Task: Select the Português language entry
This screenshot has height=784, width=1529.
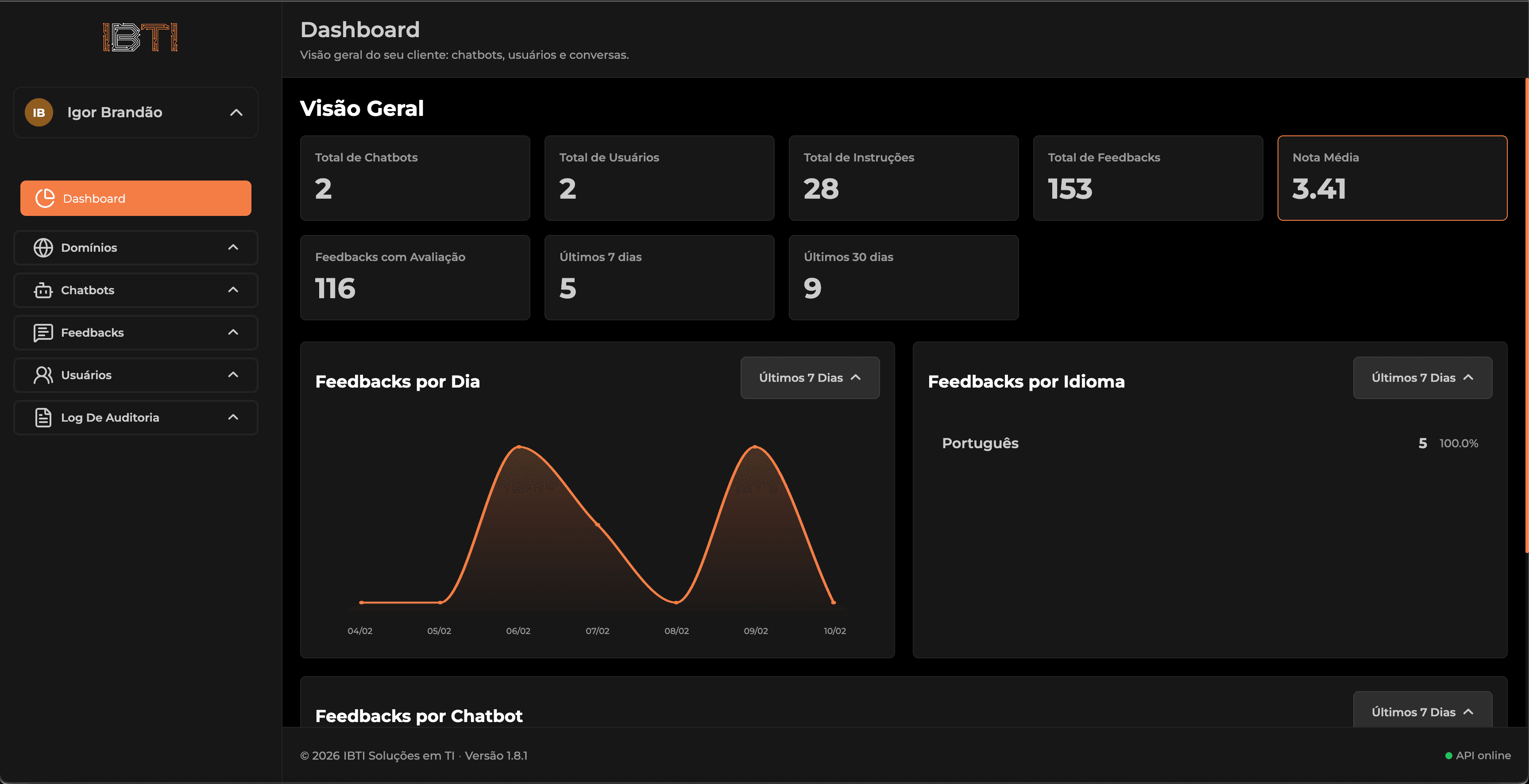Action: [x=980, y=442]
